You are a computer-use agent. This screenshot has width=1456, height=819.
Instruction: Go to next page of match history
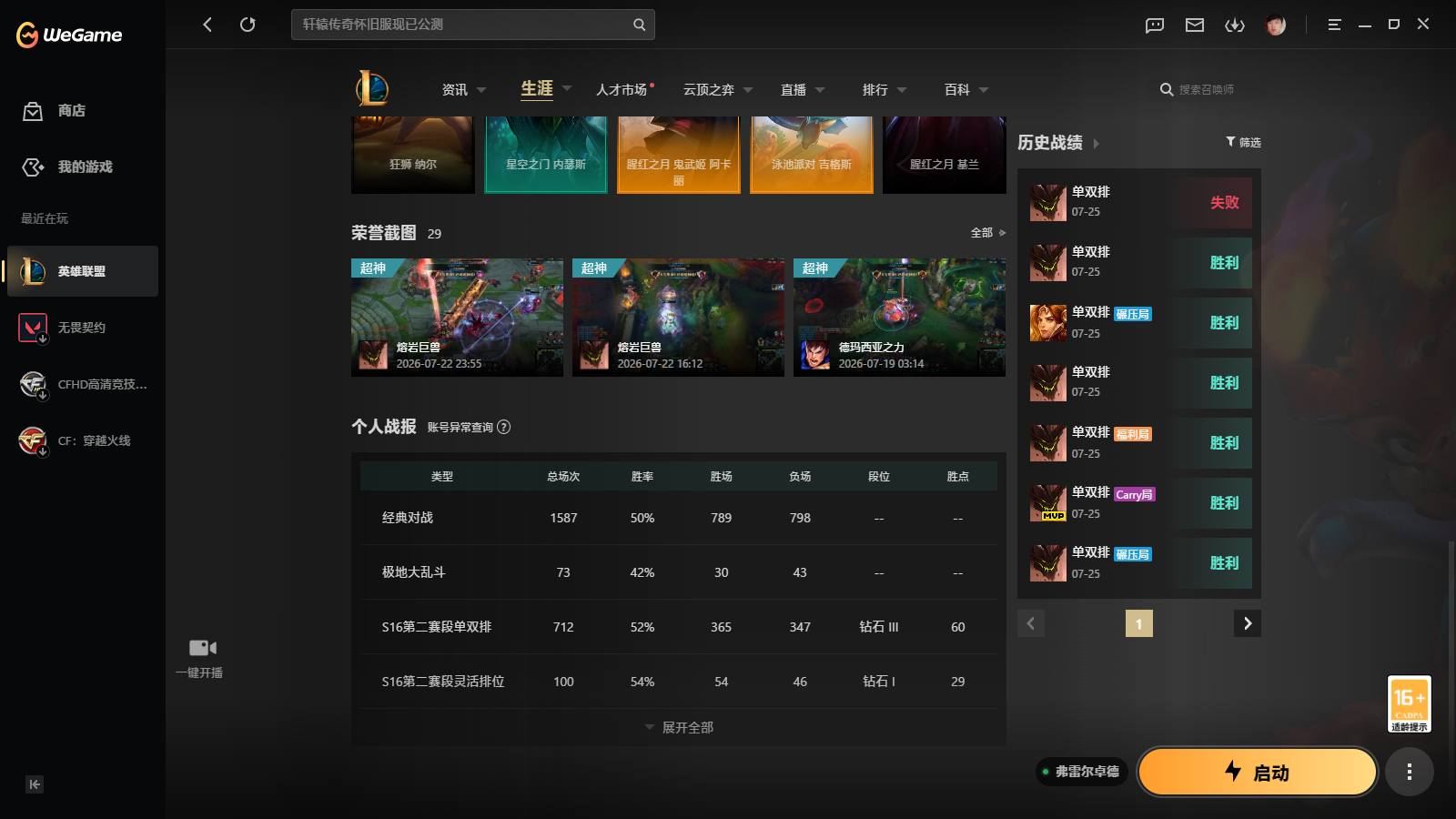[x=1248, y=623]
